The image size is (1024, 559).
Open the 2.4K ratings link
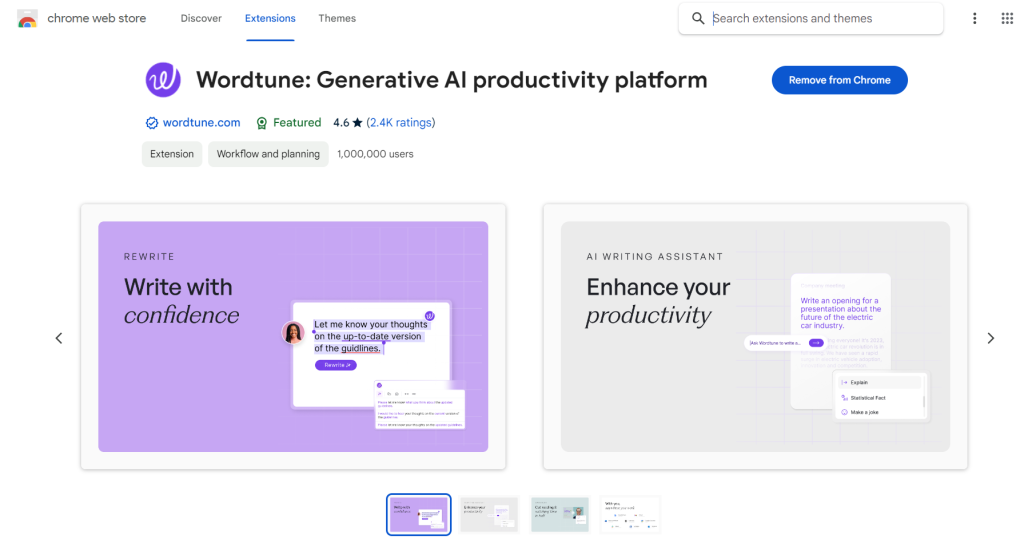[x=400, y=122]
